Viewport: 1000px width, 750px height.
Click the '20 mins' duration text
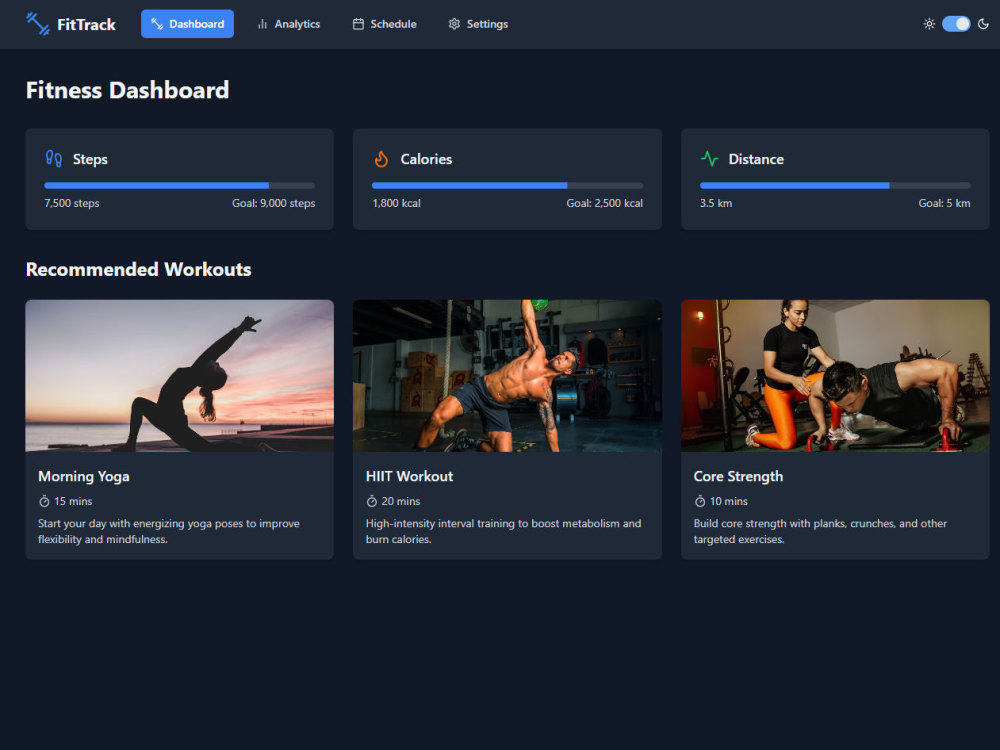[x=401, y=501]
